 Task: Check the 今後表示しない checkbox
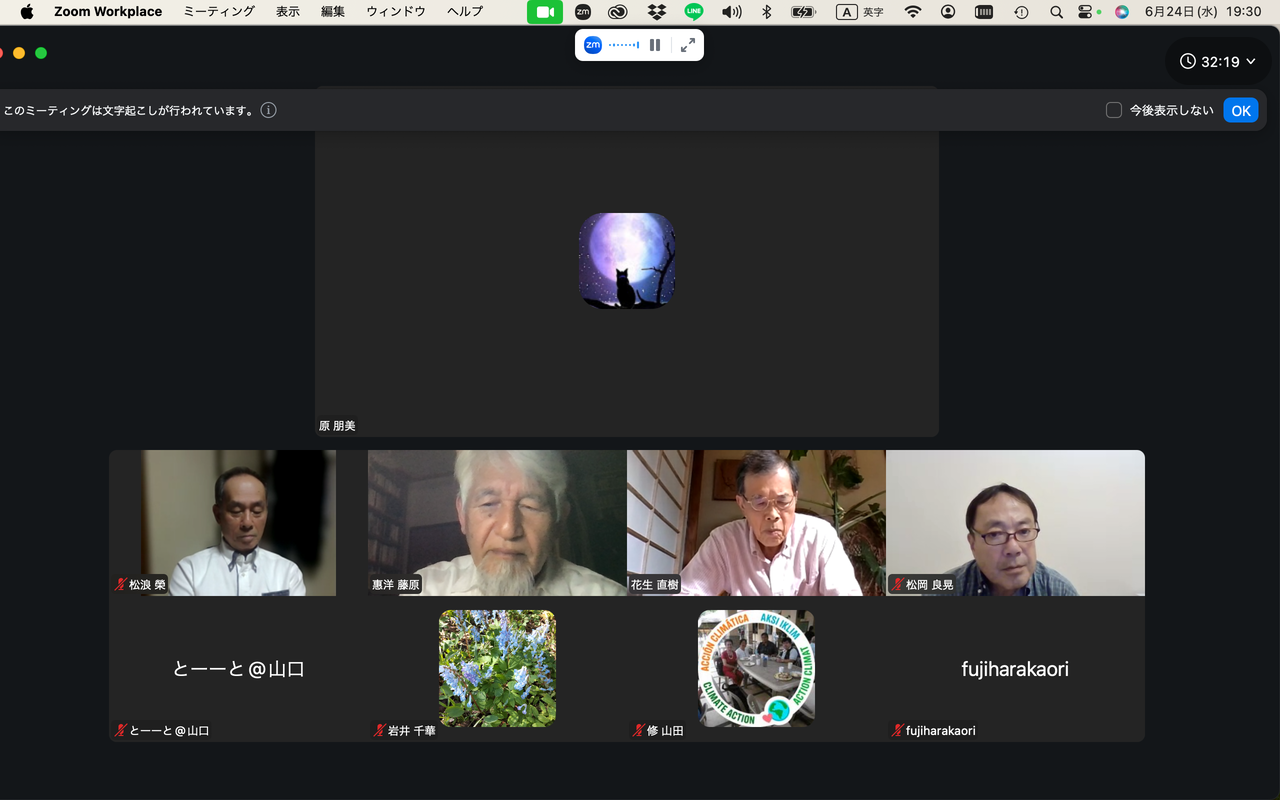pos(1114,110)
